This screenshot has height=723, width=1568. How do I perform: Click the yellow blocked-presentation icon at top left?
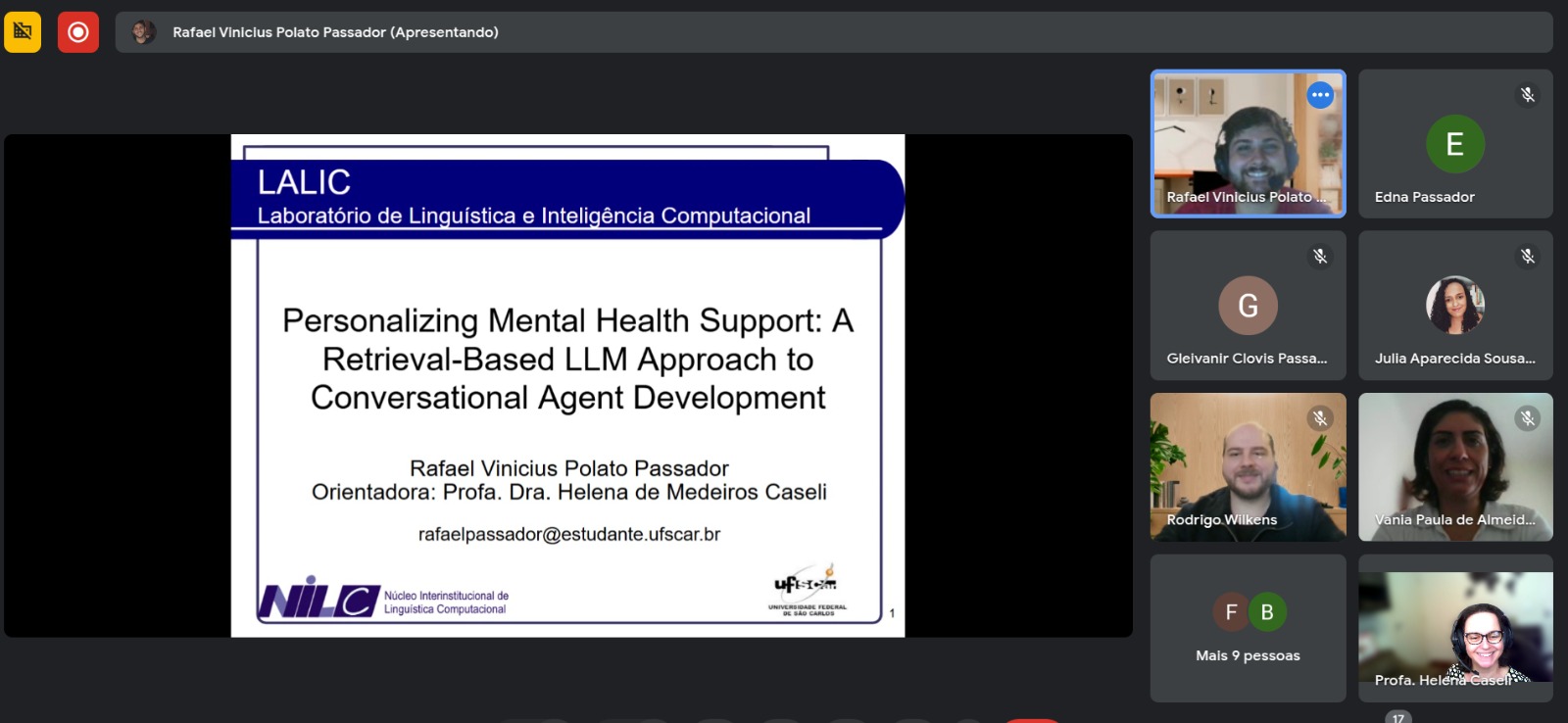[23, 32]
